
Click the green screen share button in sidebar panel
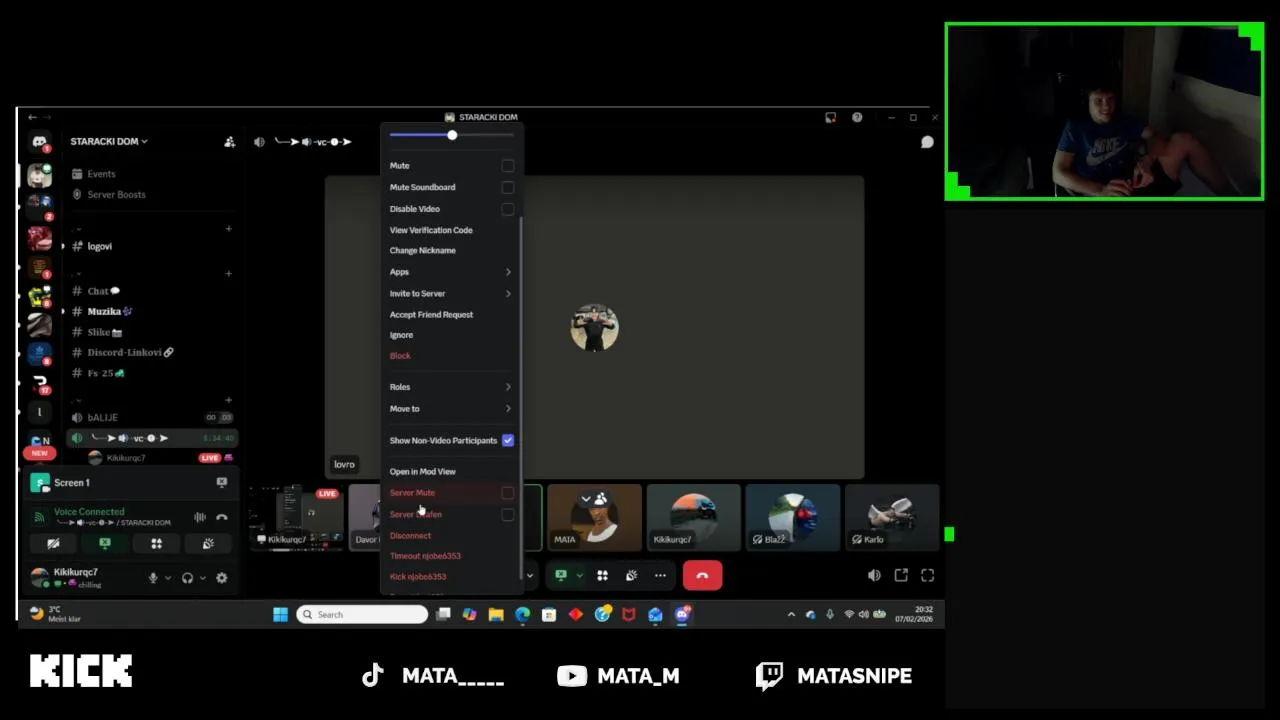[x=105, y=544]
